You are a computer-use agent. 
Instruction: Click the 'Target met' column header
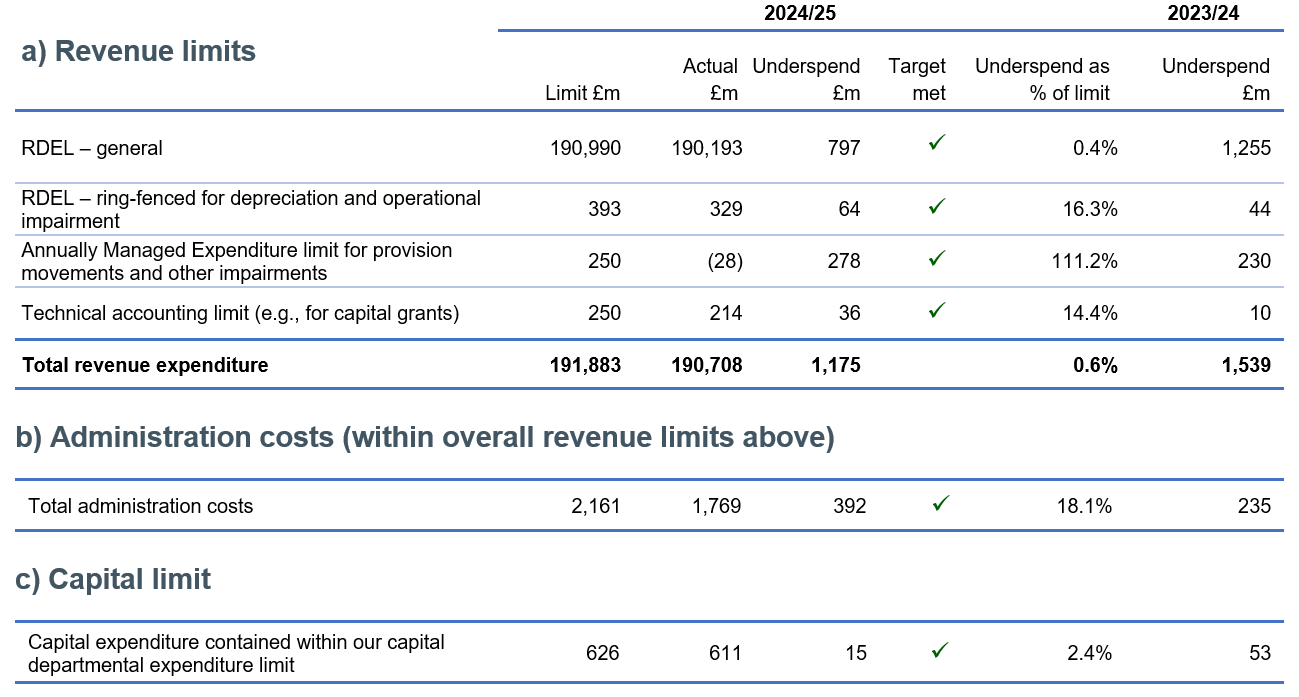pos(916,80)
